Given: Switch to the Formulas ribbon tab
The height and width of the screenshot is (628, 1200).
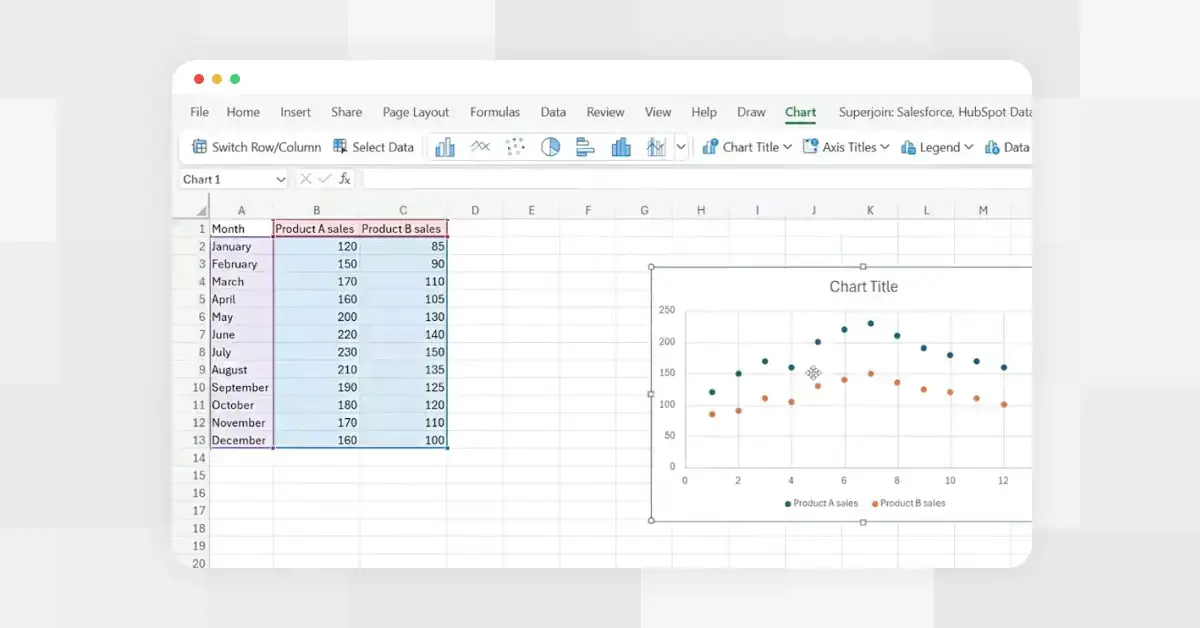Looking at the screenshot, I should click(x=495, y=112).
